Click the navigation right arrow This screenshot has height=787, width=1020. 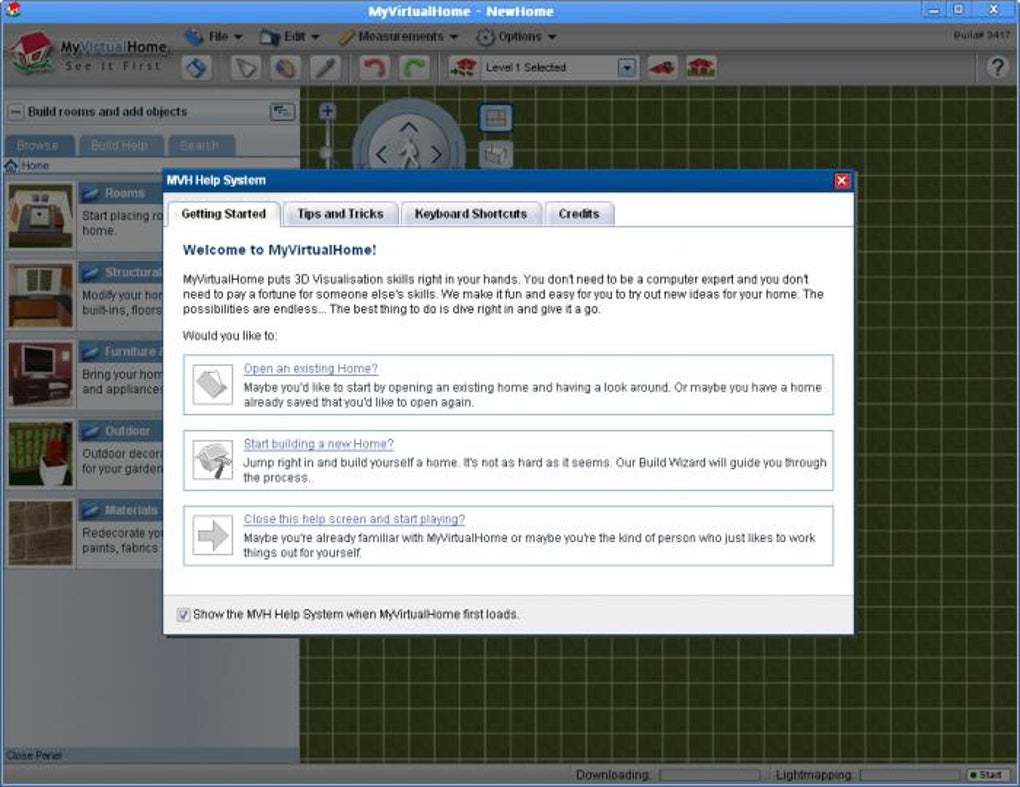pyautogui.click(x=436, y=155)
